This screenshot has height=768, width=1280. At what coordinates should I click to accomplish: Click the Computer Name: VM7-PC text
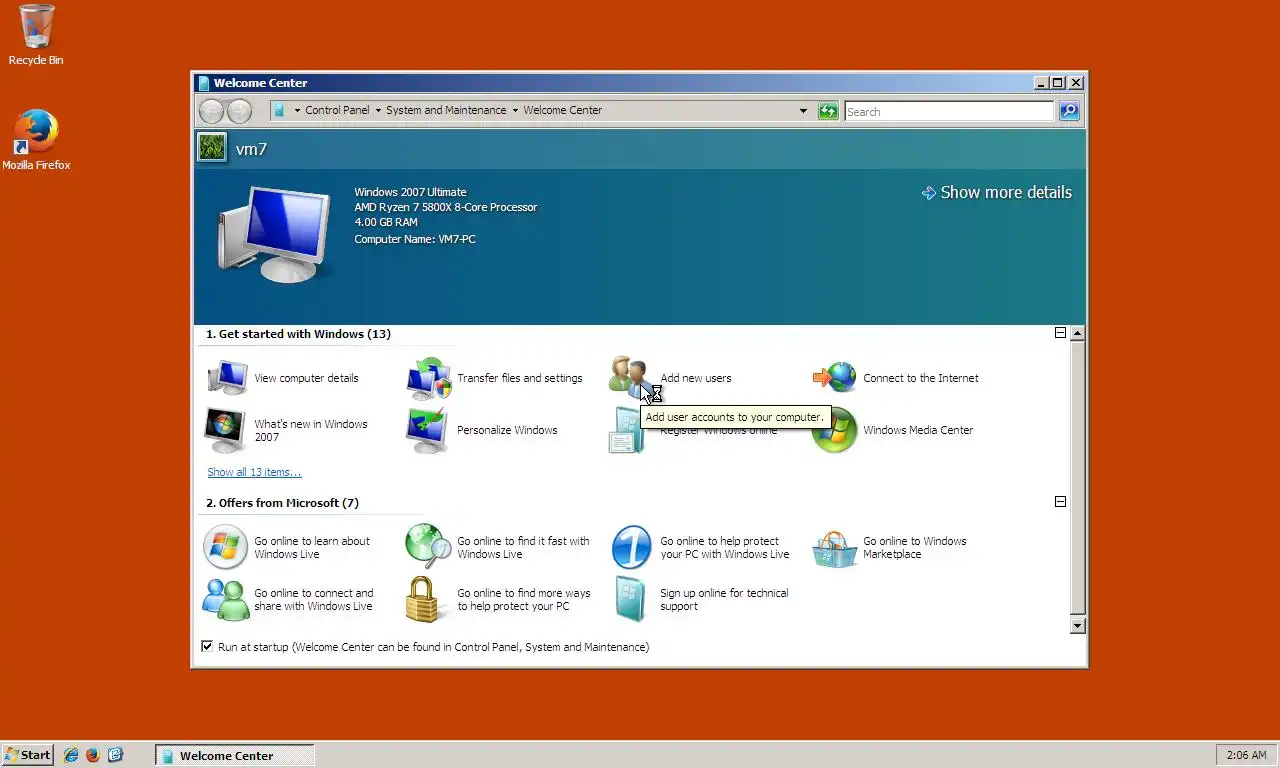click(x=415, y=239)
